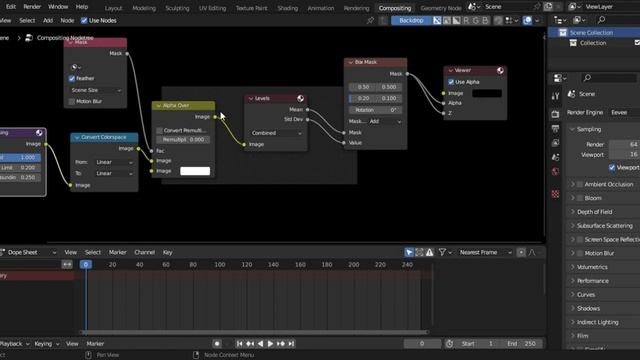Click the play animation button
The height and width of the screenshot is (360, 640).
(x=270, y=344)
